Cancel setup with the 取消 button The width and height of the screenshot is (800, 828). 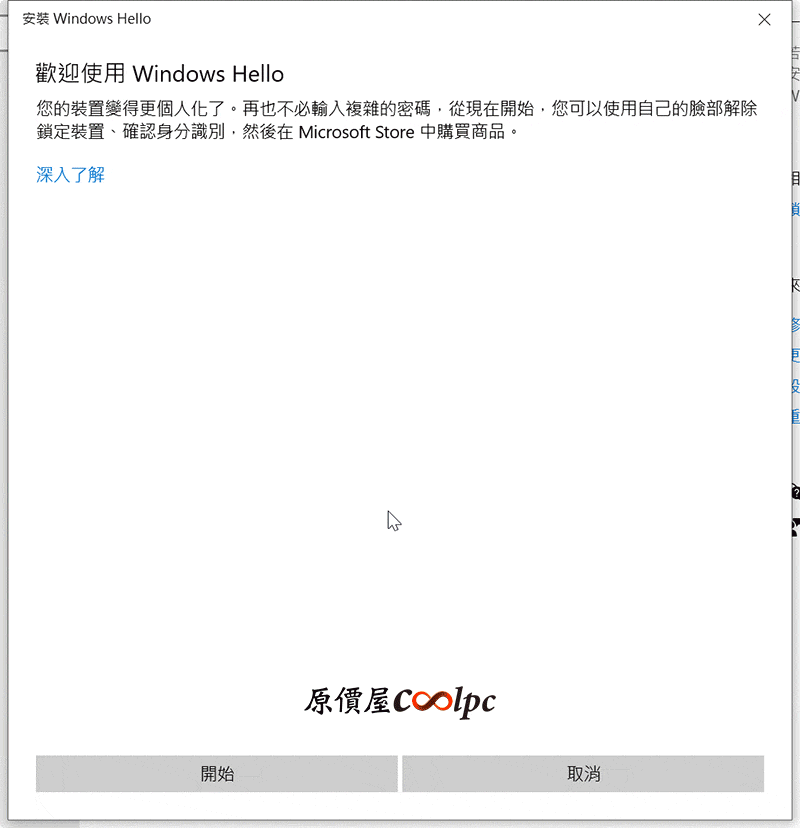[583, 774]
